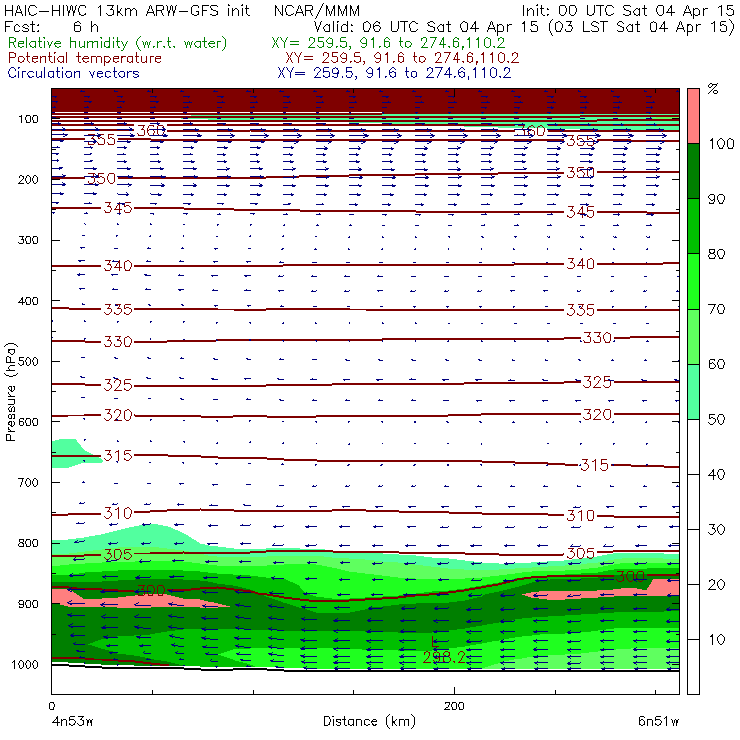The image size is (740, 740).
Task: Click the red XY coordinates line
Action: click(402, 58)
